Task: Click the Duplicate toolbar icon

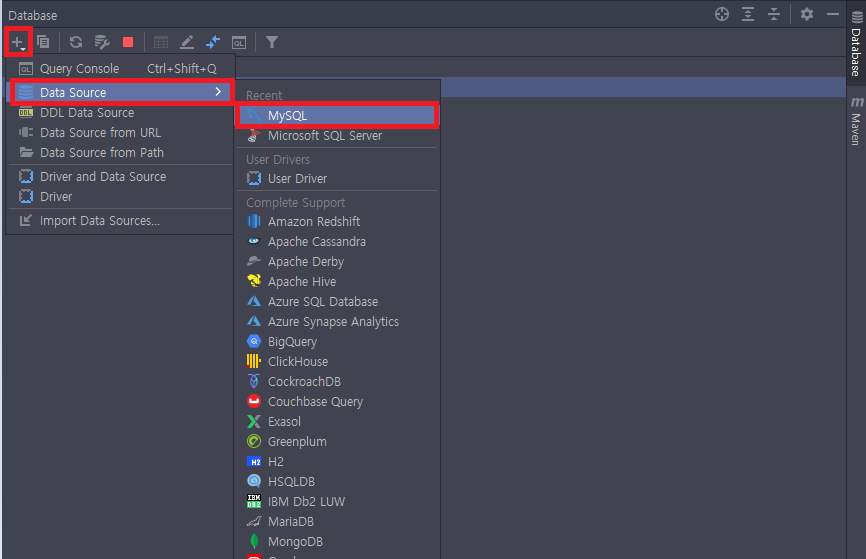Action: click(x=43, y=42)
